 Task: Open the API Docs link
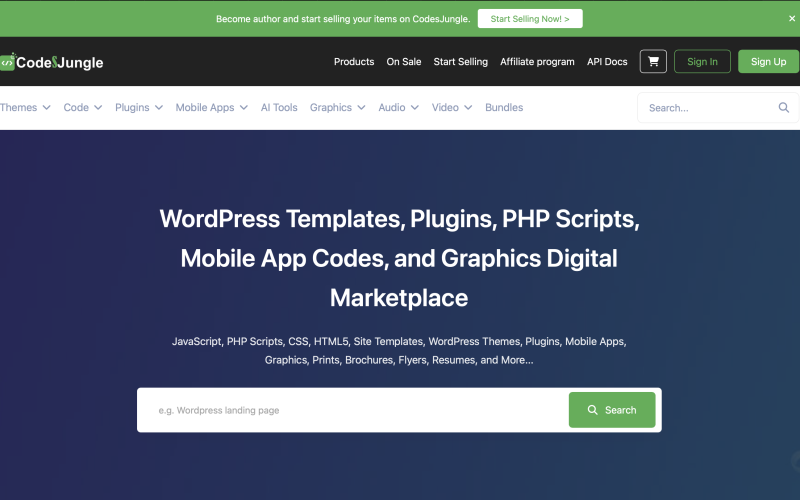point(607,62)
